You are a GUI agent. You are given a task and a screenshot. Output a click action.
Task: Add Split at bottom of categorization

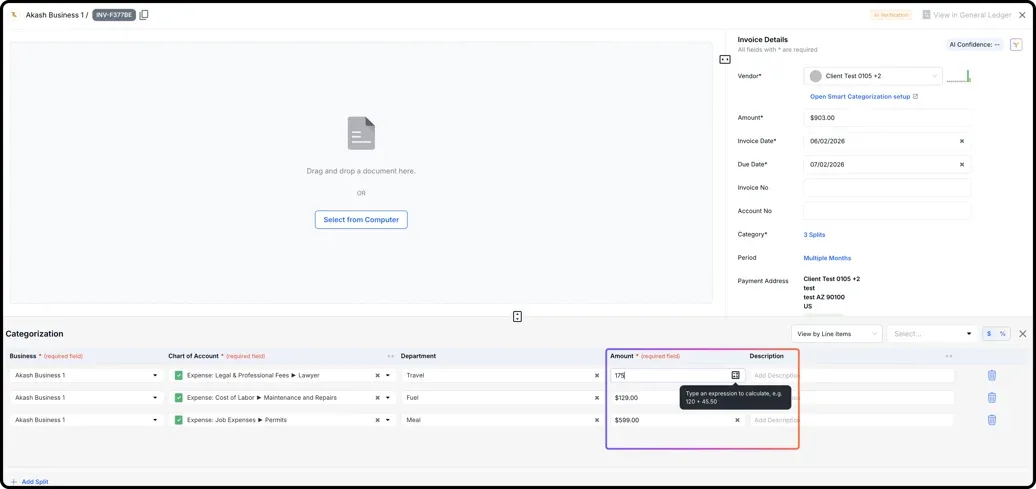coord(29,482)
